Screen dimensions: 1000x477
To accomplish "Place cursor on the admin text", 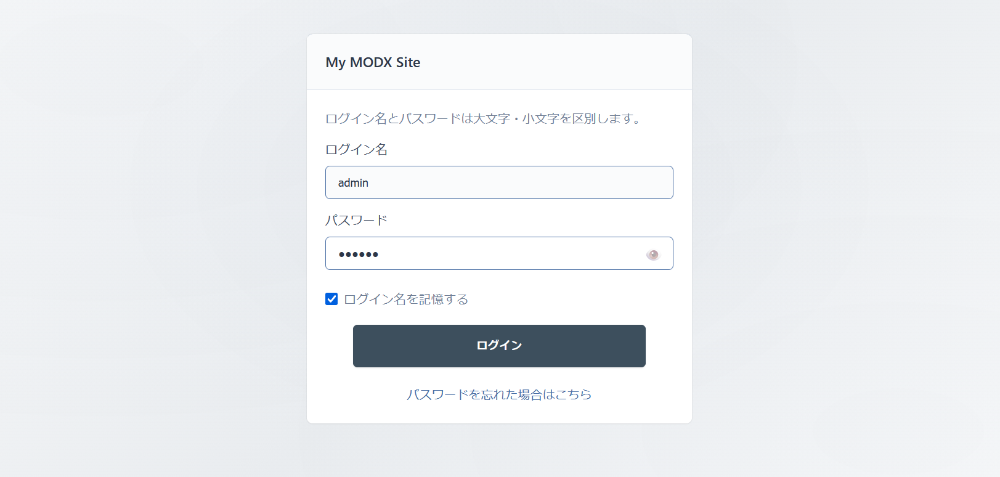I will (354, 183).
